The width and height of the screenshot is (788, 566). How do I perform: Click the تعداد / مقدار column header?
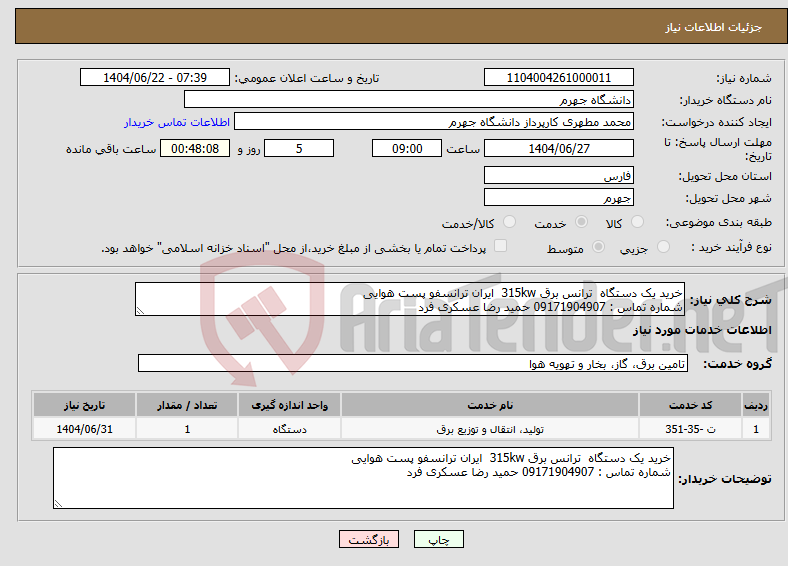pyautogui.click(x=187, y=405)
